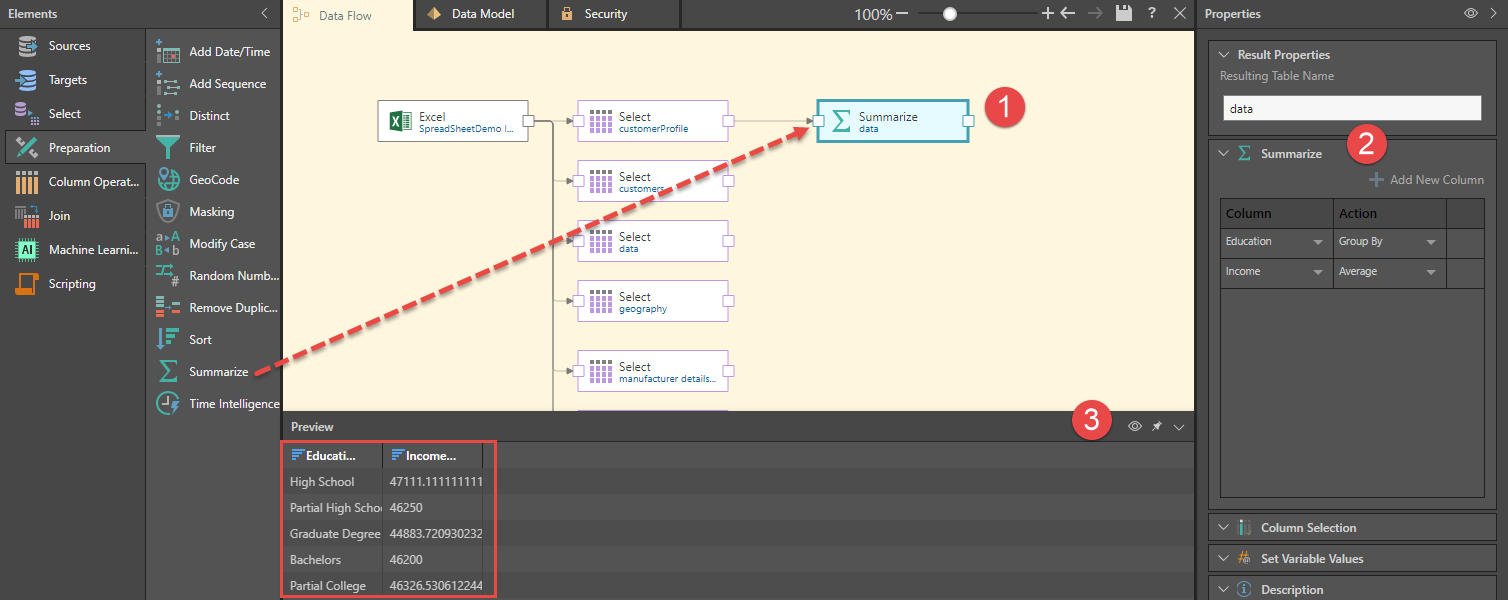
Task: Click the zoom slider handle
Action: [950, 14]
